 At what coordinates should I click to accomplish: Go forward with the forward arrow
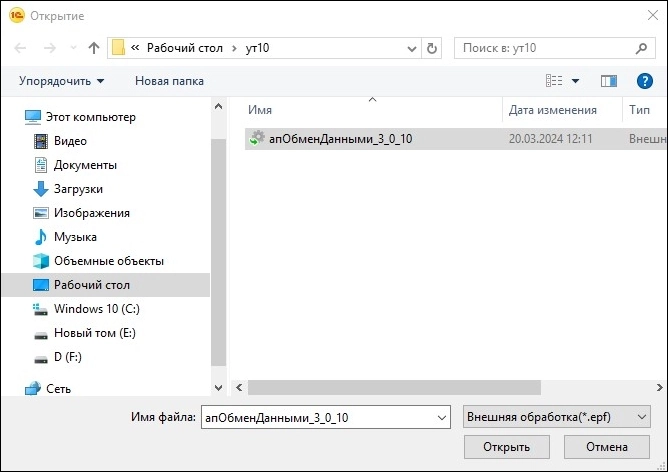(x=50, y=48)
